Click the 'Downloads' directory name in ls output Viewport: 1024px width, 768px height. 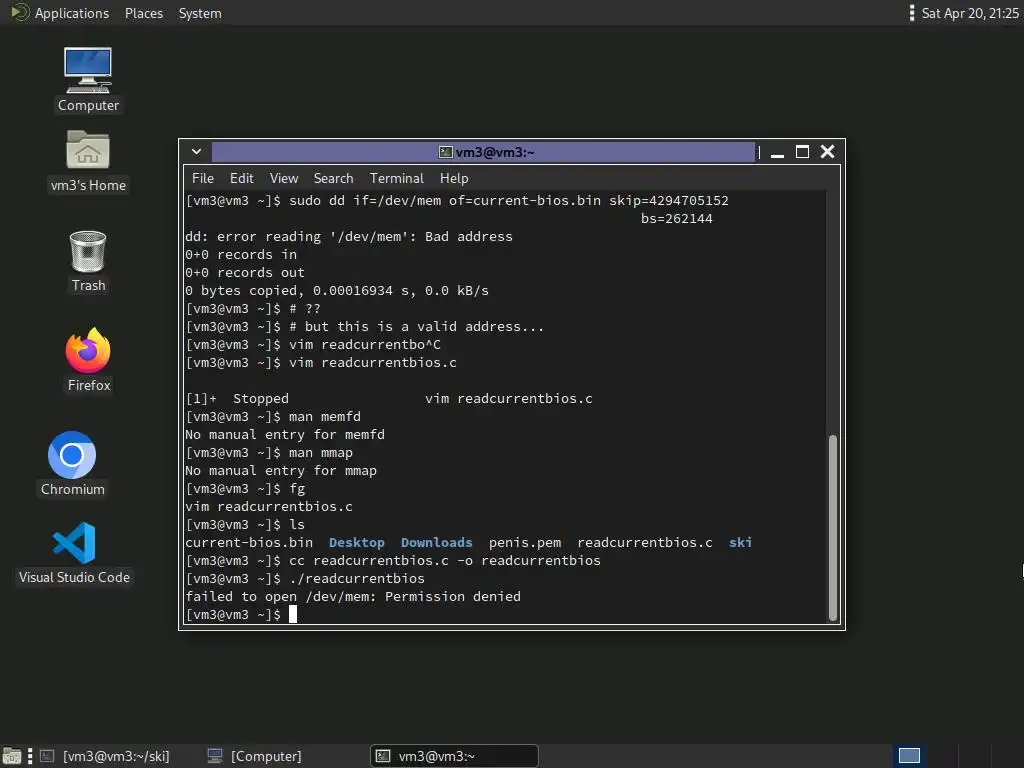436,543
